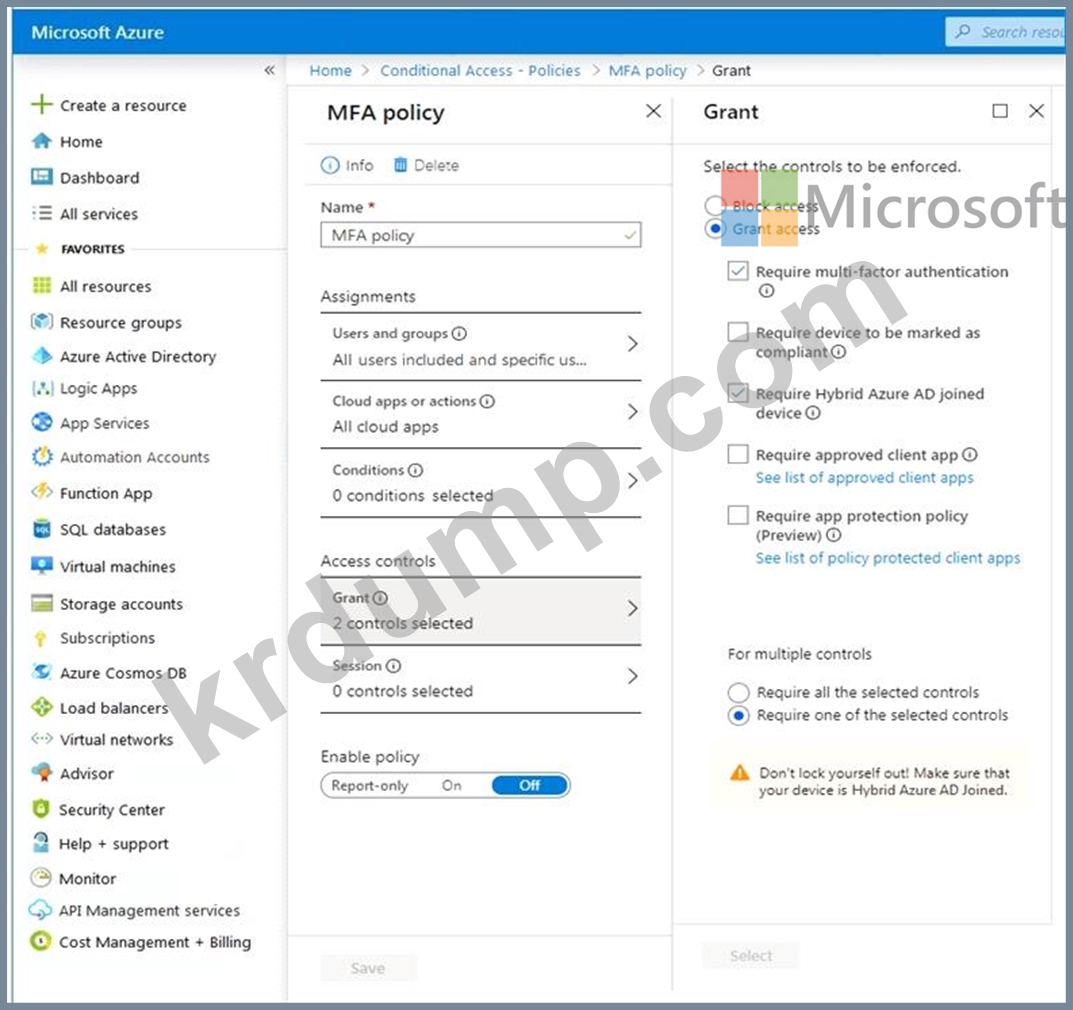This screenshot has width=1073, height=1010.
Task: Open See list of policy protected client apps
Action: (x=888, y=558)
